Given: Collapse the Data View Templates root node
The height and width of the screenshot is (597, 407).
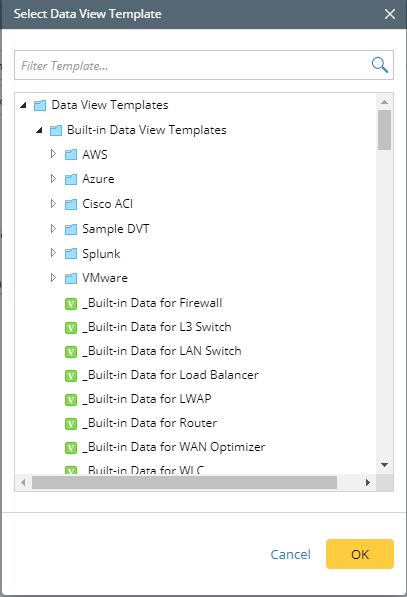Looking at the screenshot, I should coord(24,105).
